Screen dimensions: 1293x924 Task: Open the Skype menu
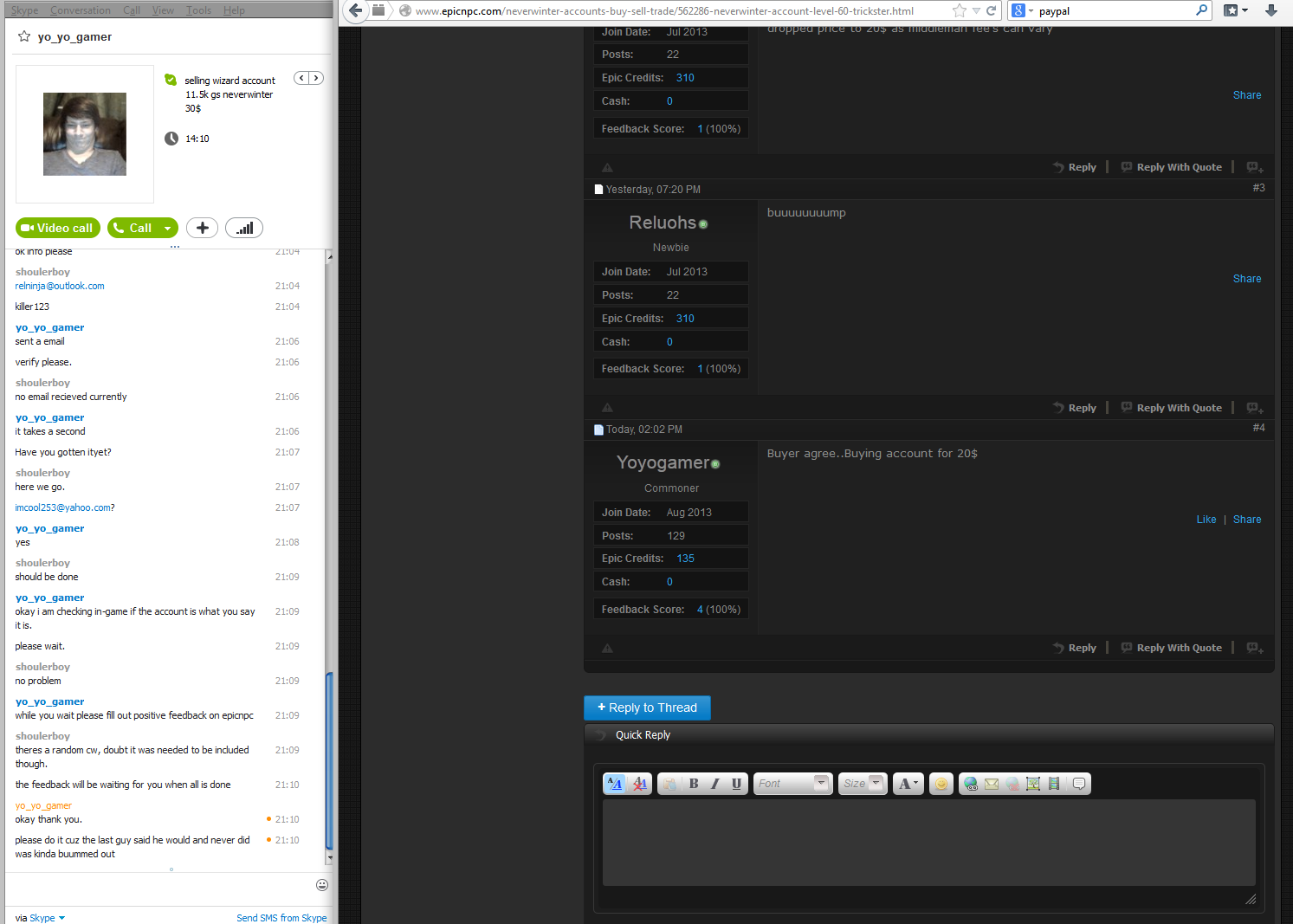click(24, 10)
